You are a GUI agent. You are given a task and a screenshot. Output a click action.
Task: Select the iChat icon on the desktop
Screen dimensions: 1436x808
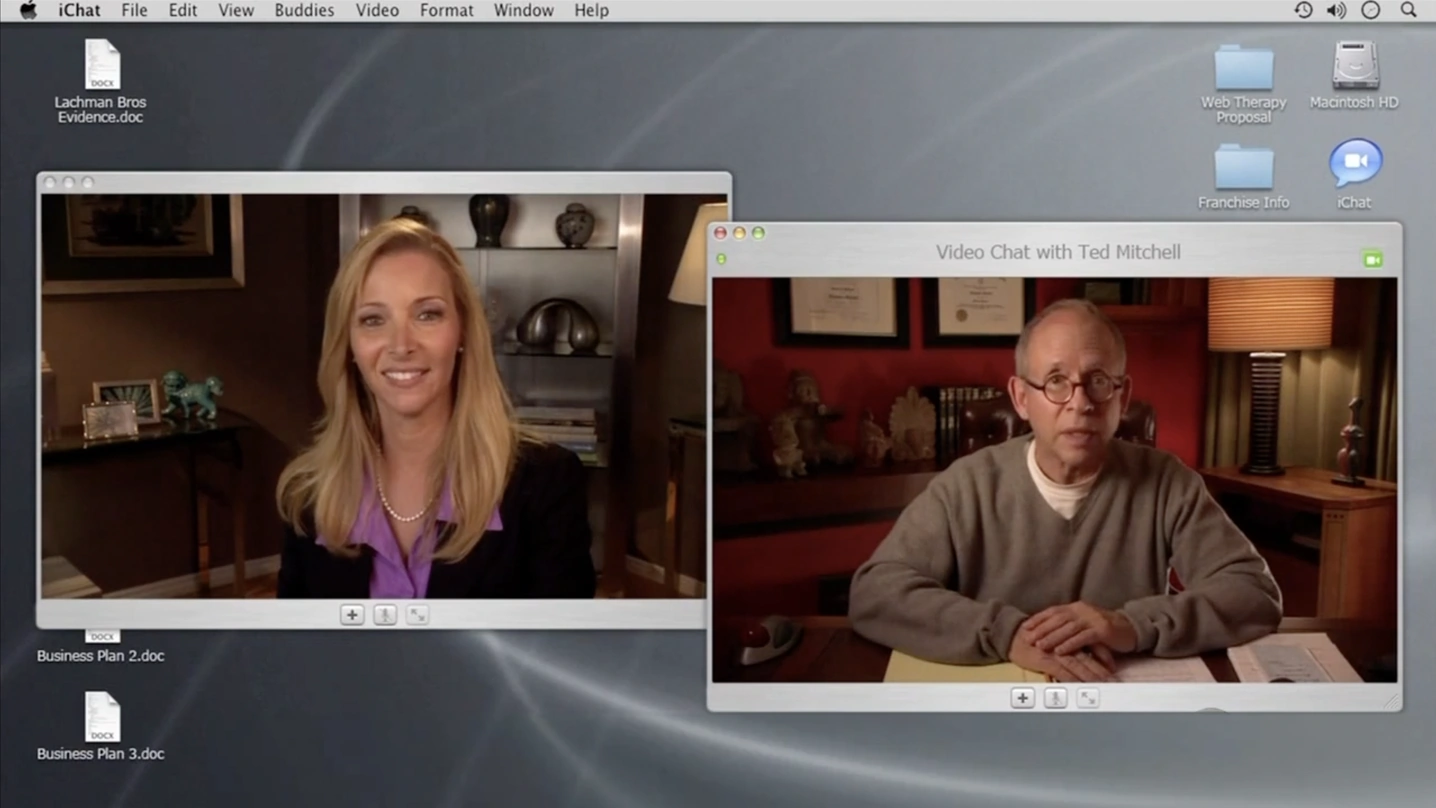coord(1355,163)
